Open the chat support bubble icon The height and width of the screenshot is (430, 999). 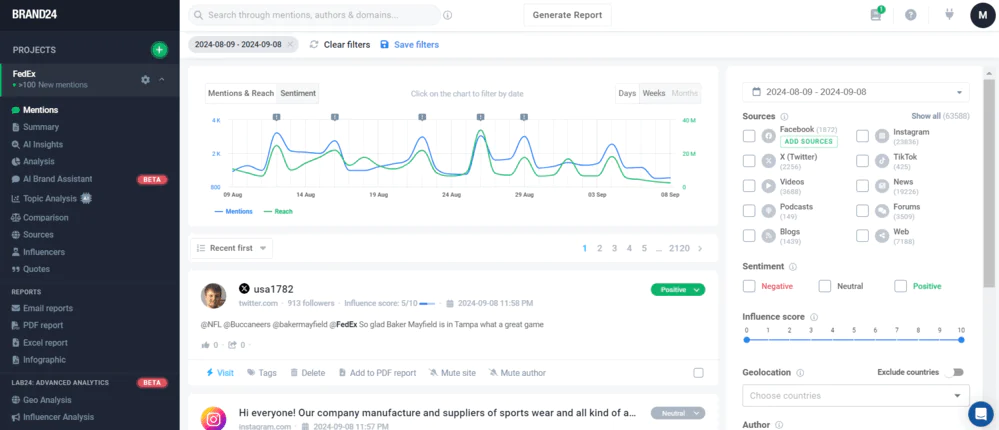pyautogui.click(x=981, y=412)
